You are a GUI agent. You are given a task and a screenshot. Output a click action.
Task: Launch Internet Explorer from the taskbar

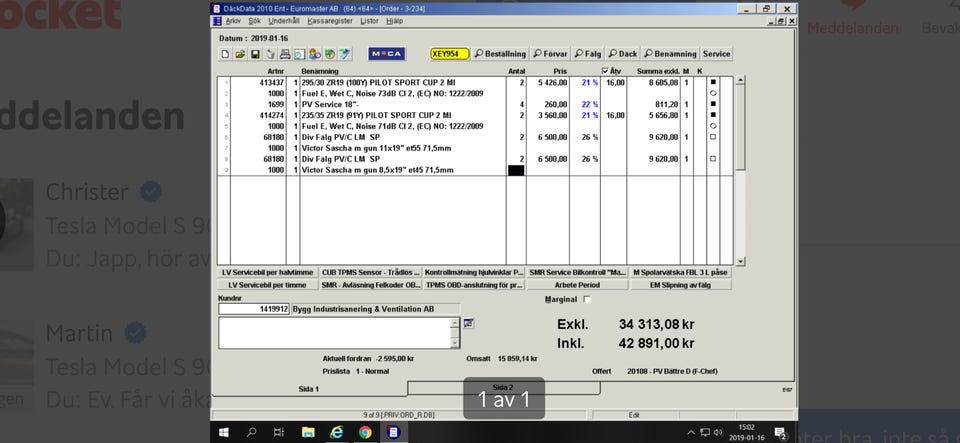336,433
